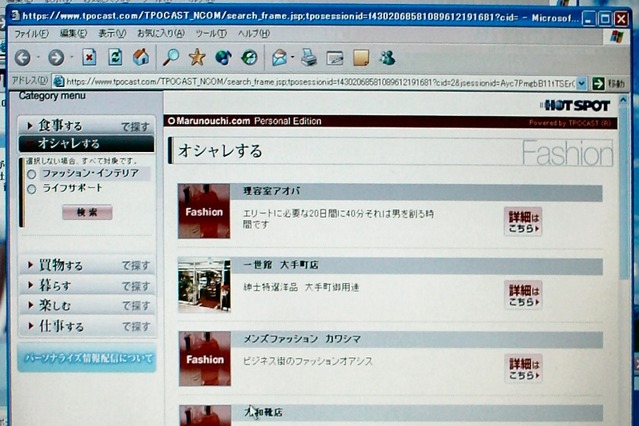This screenshot has width=639, height=426.
Task: Click the HOT SPOT logo
Action: tap(575, 106)
